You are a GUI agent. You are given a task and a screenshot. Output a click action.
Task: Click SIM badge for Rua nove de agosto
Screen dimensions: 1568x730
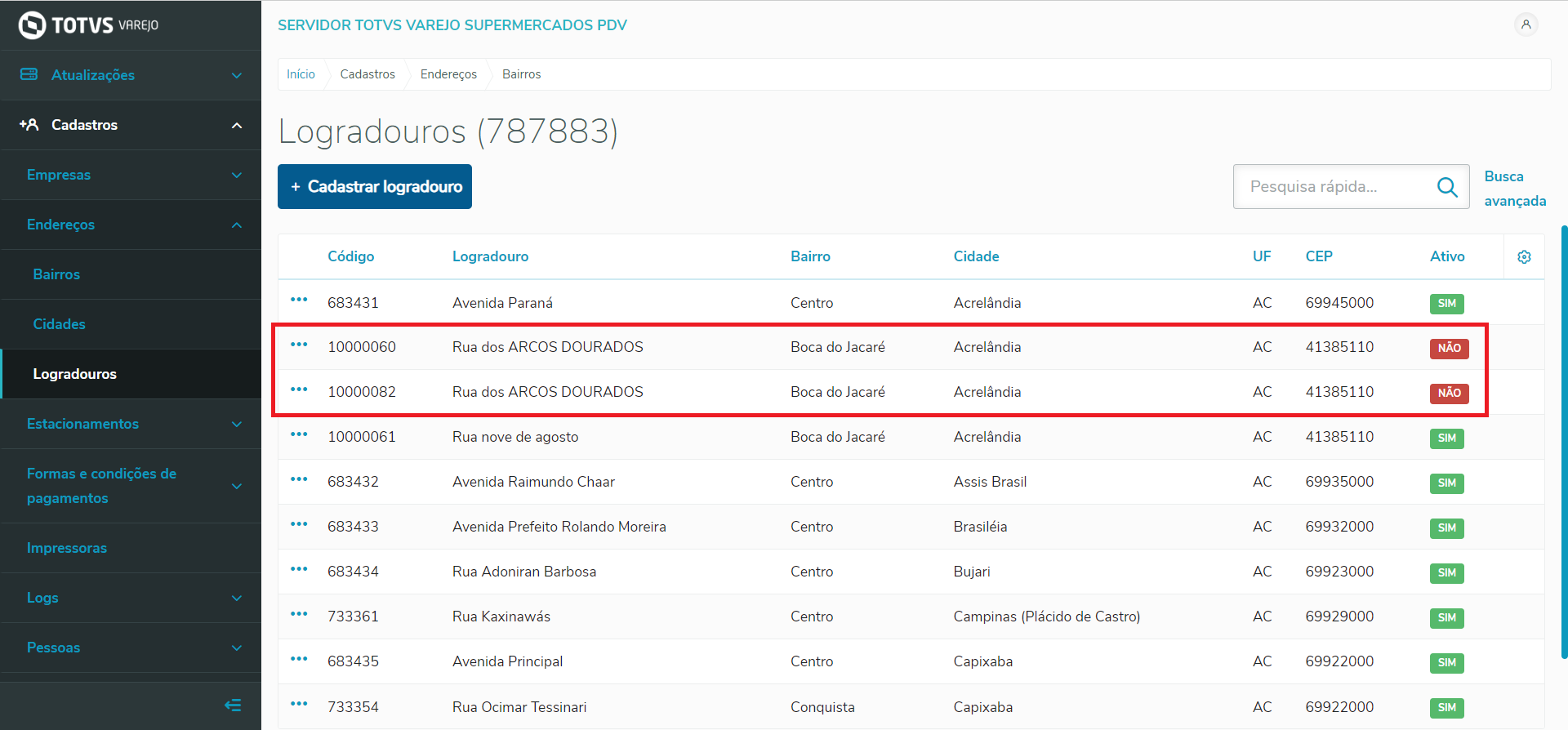coord(1446,438)
